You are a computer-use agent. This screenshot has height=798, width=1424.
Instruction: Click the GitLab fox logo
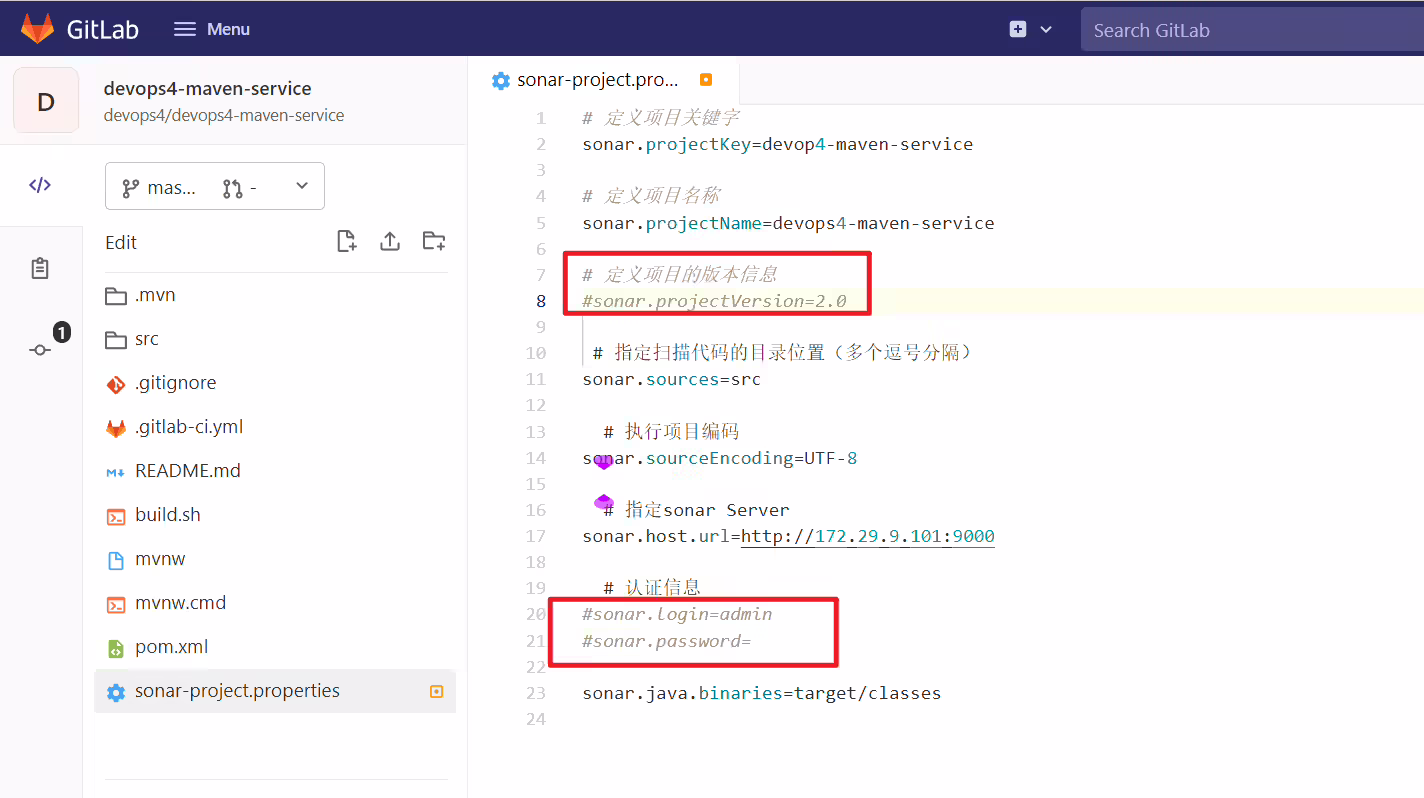point(38,29)
